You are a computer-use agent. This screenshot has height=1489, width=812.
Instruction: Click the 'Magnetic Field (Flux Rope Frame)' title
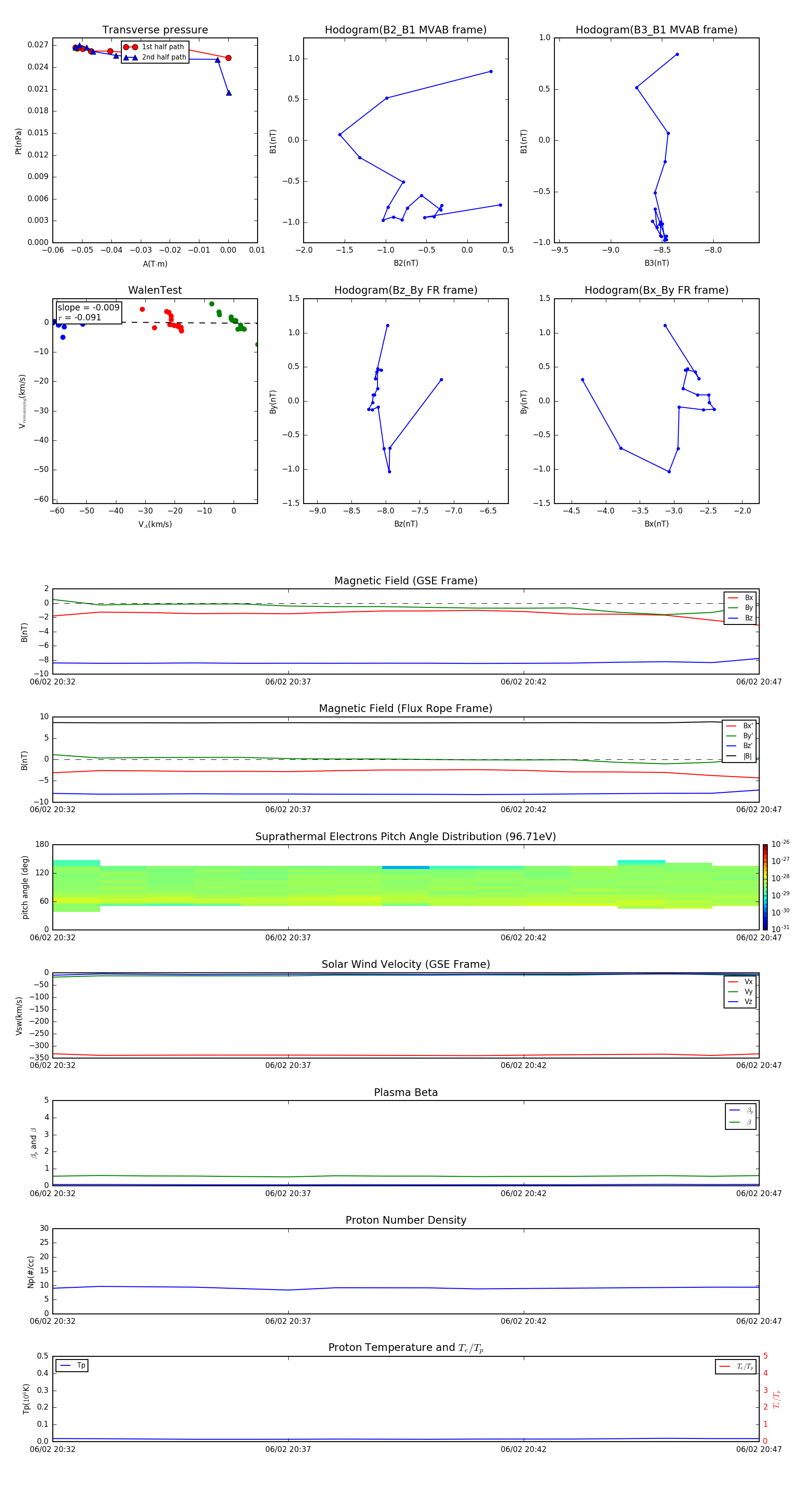click(x=406, y=709)
